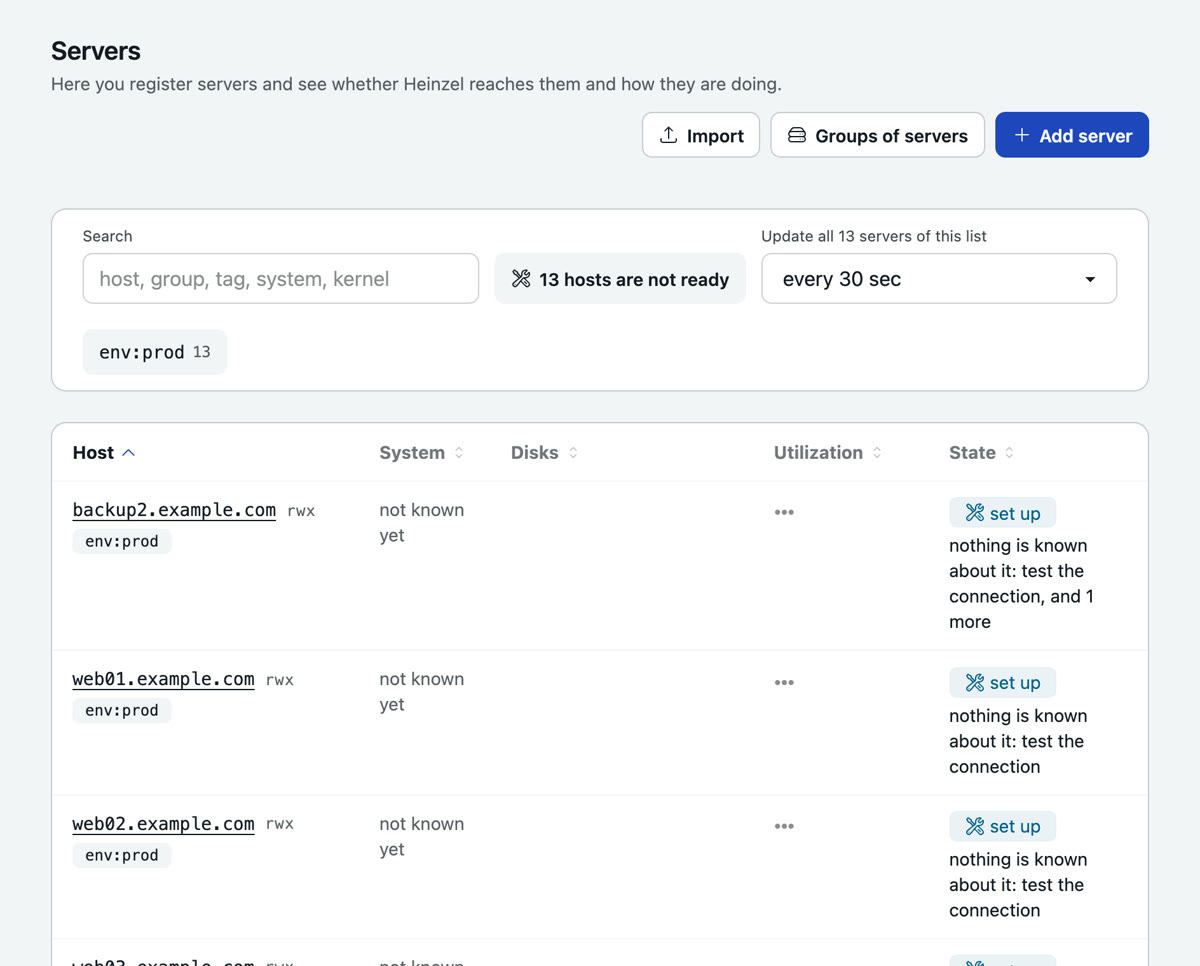The height and width of the screenshot is (966, 1200).
Task: Sort by Host column
Action: coord(104,452)
